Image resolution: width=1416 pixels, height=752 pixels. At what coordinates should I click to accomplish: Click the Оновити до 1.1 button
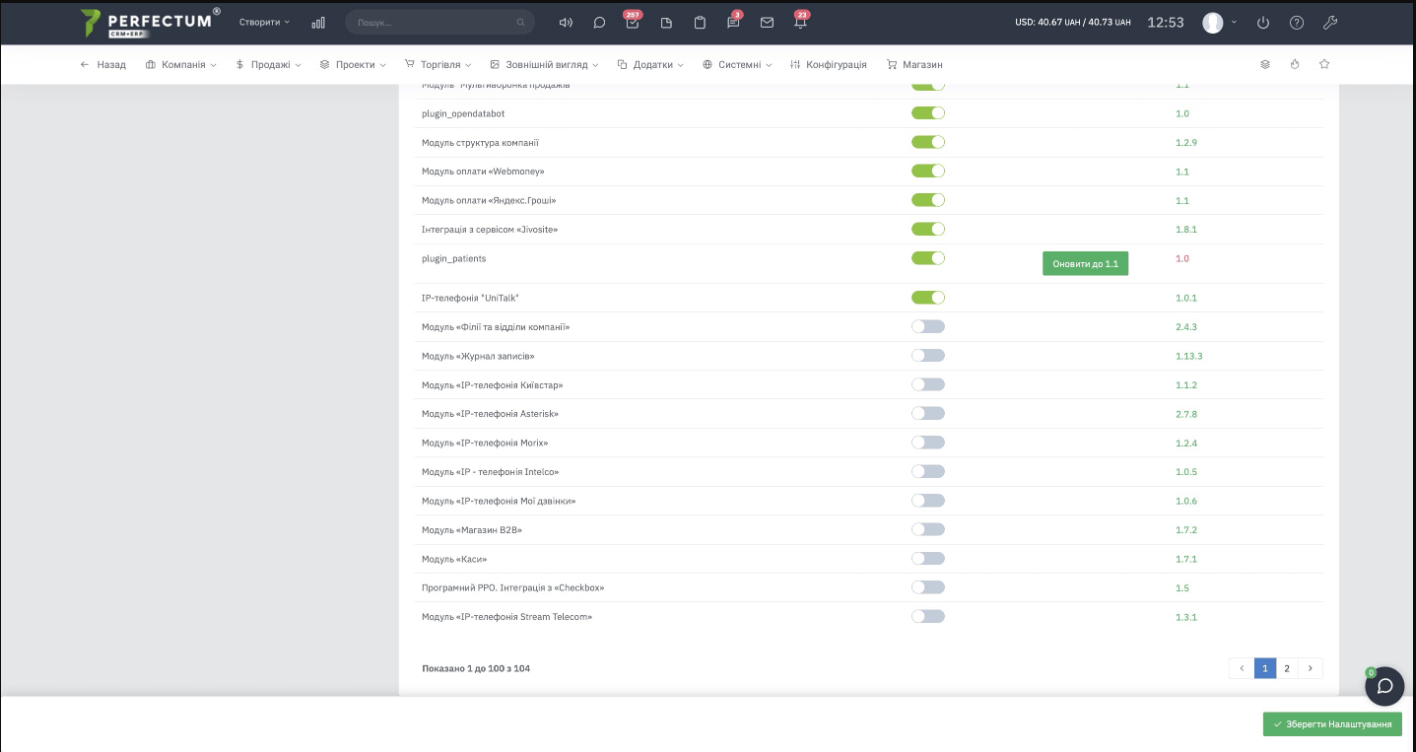coord(1085,264)
